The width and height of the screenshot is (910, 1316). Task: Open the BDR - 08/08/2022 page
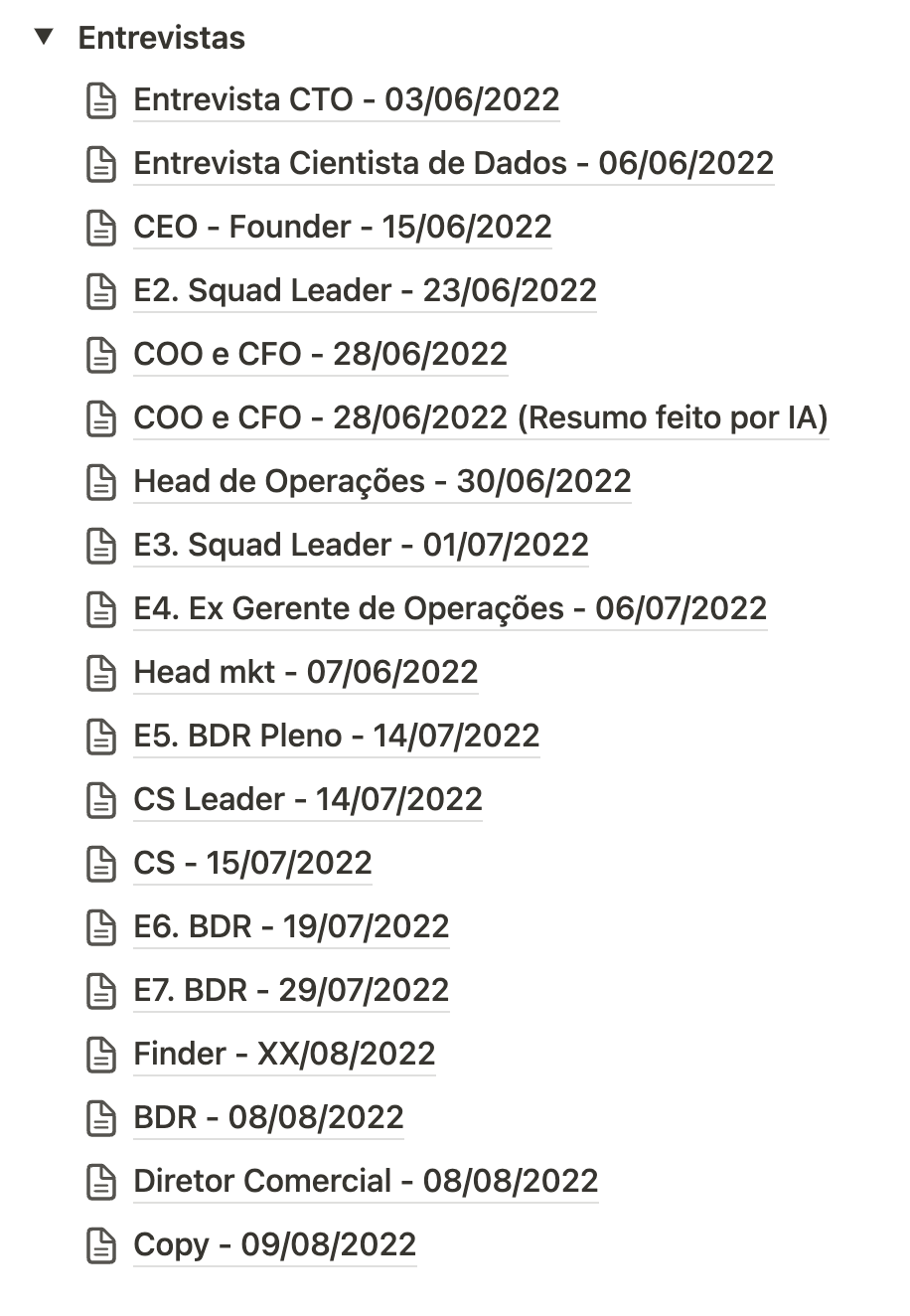(x=268, y=1118)
